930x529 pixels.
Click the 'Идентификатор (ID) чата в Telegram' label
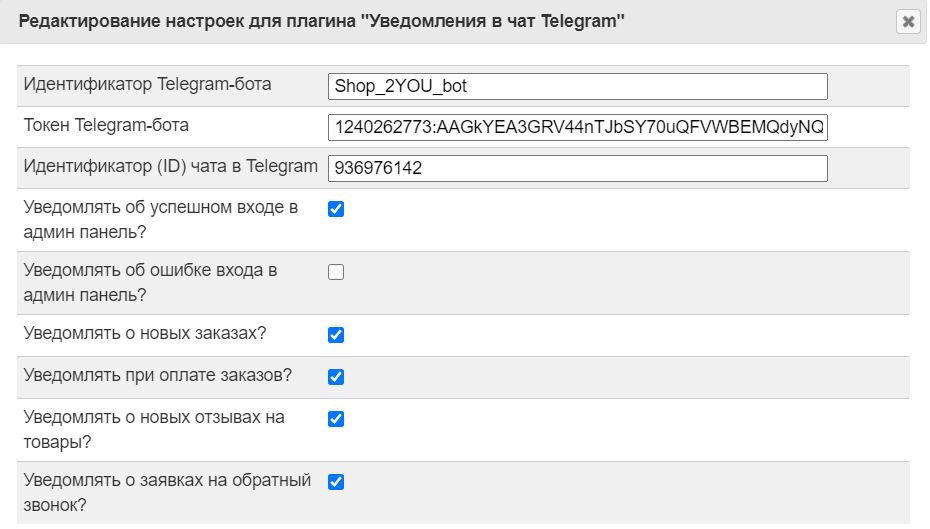click(x=171, y=166)
